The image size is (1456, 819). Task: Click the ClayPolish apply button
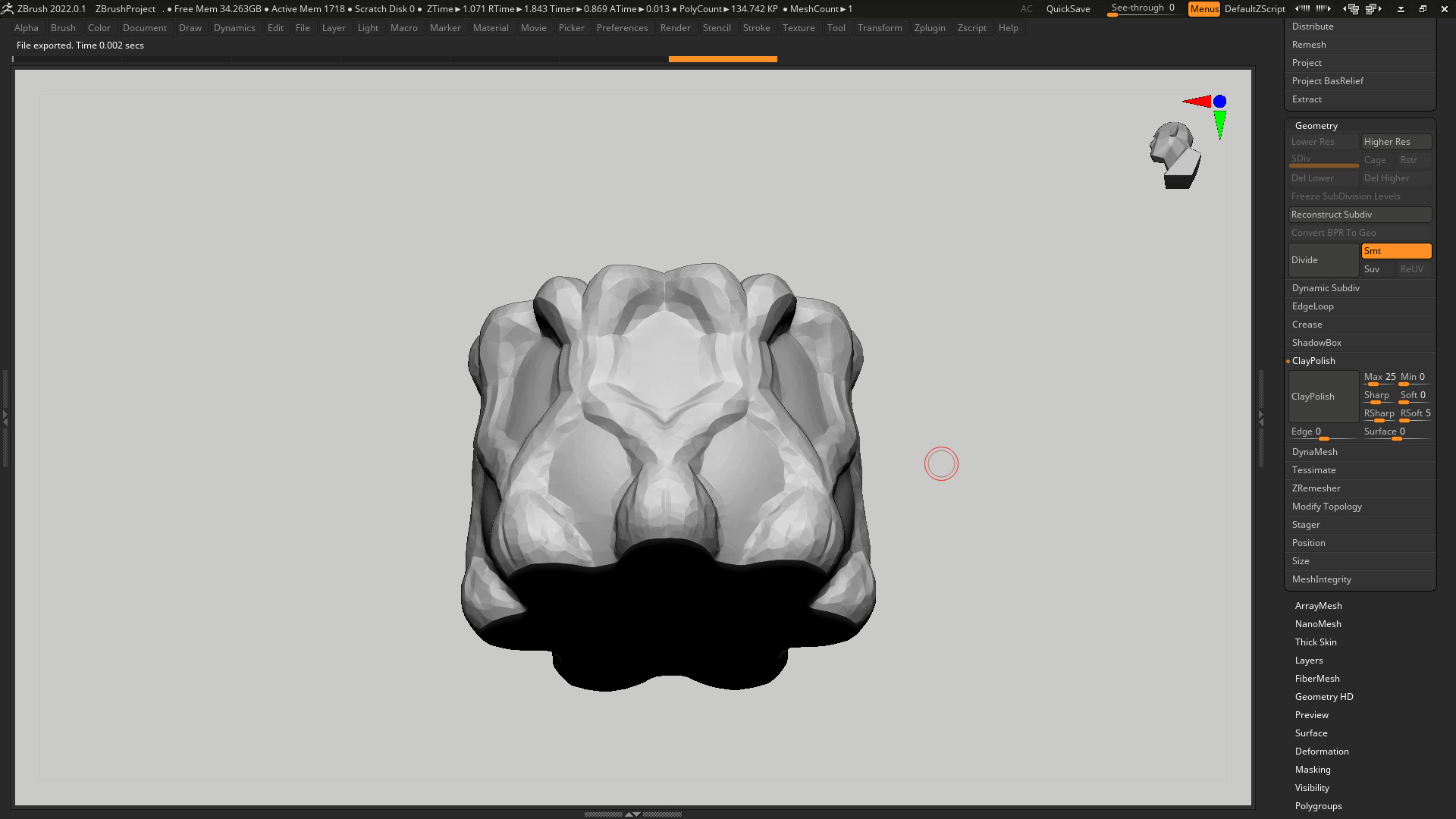(1323, 397)
